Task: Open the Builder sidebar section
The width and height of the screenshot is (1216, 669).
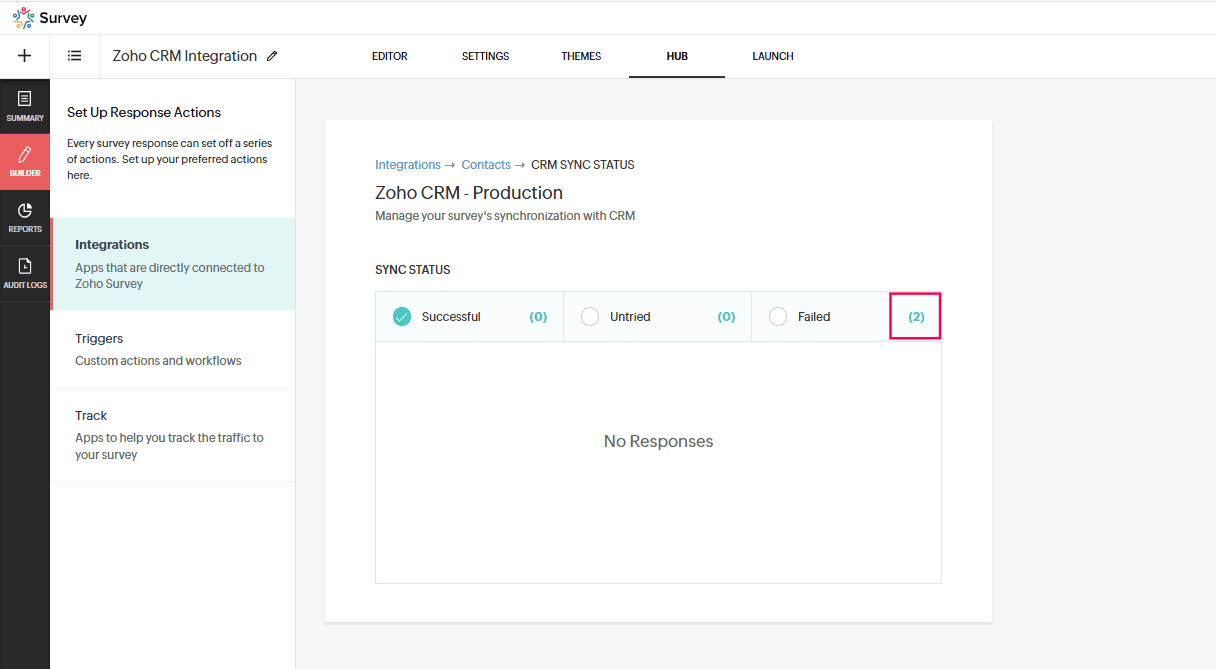Action: click(x=25, y=162)
